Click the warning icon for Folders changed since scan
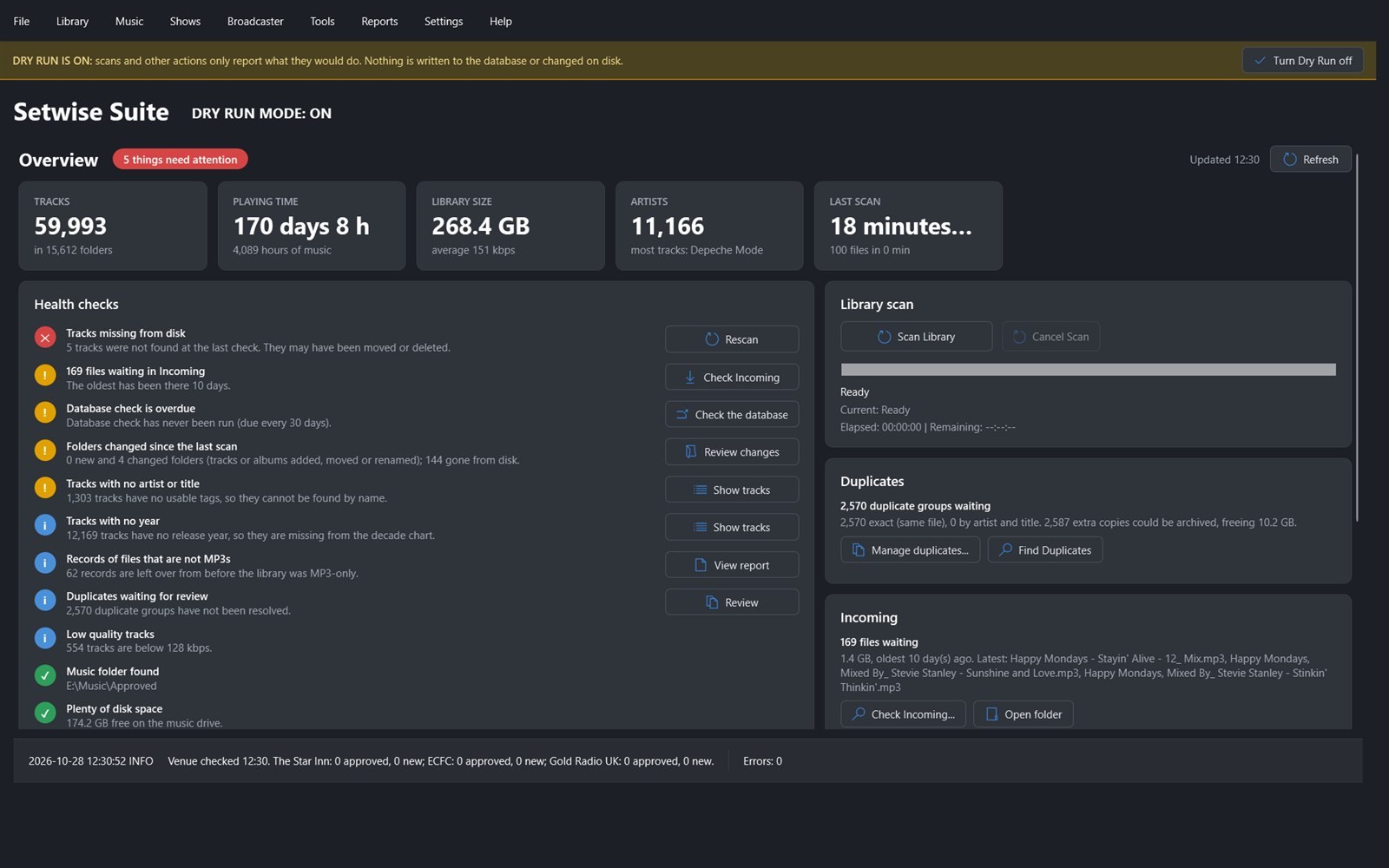1389x868 pixels. [45, 450]
